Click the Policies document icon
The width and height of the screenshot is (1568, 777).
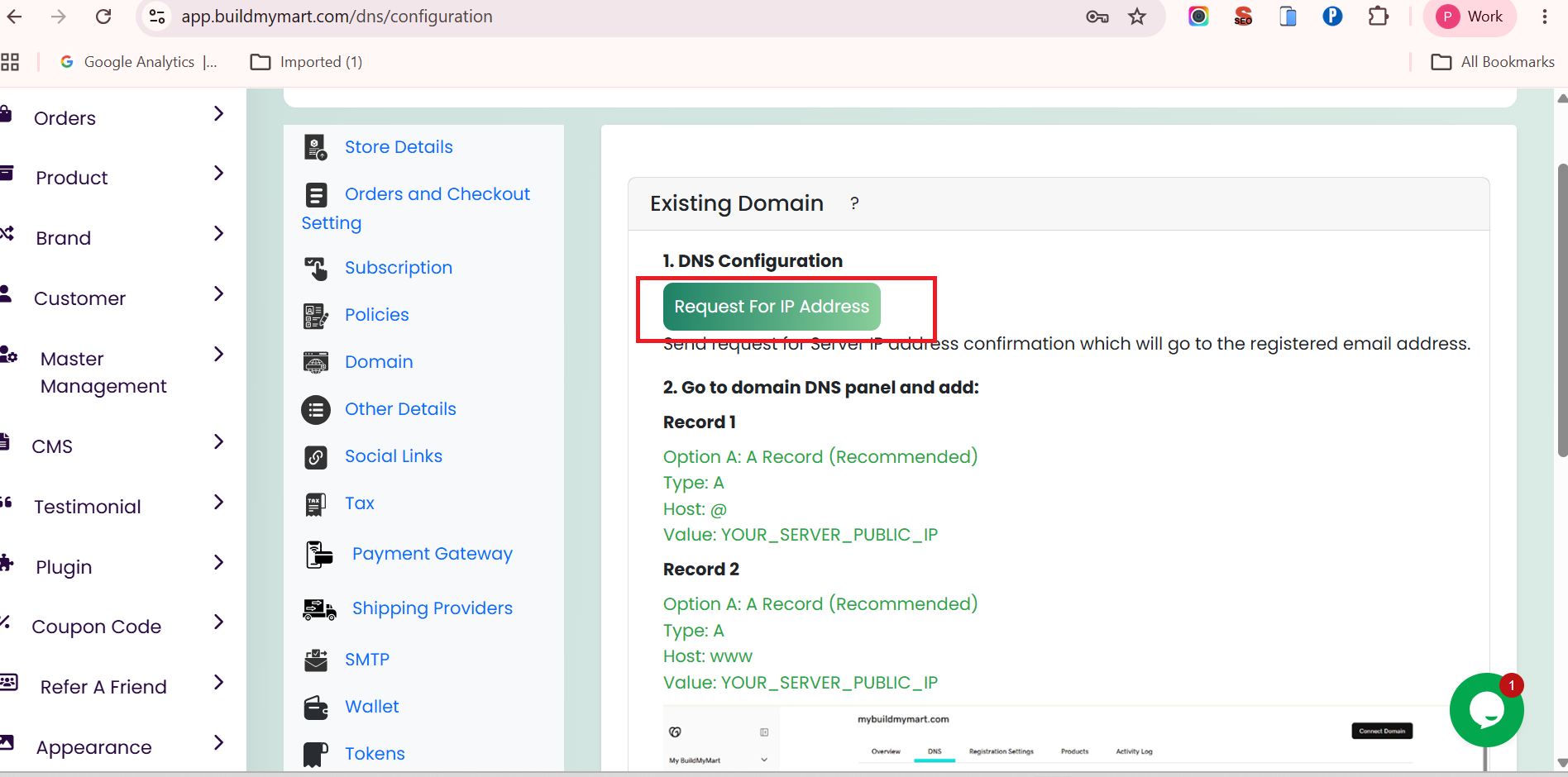pyautogui.click(x=316, y=316)
